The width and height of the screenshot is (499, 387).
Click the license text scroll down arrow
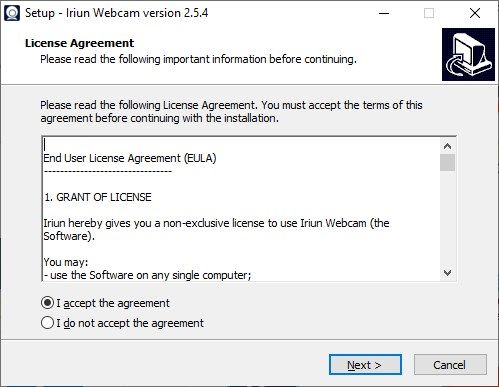click(447, 273)
